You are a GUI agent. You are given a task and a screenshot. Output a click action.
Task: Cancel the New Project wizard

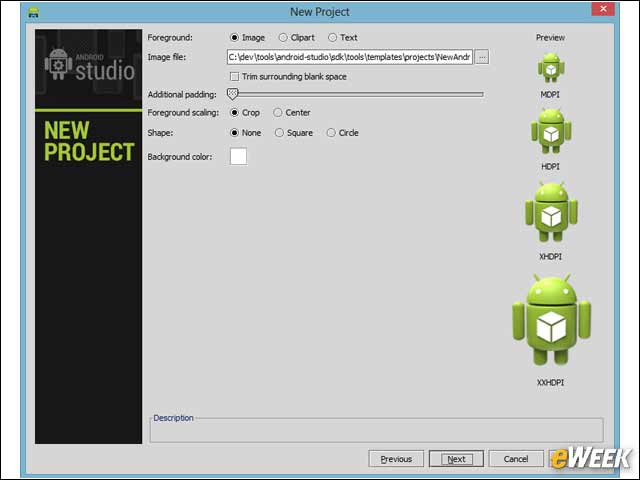[516, 459]
